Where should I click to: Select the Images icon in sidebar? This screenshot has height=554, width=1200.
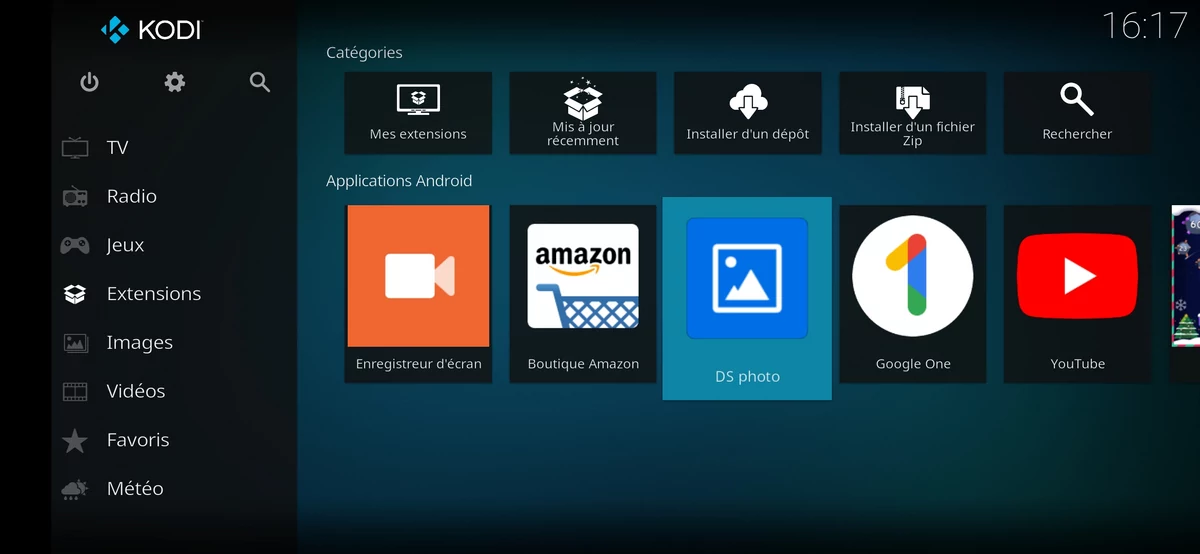tap(75, 343)
